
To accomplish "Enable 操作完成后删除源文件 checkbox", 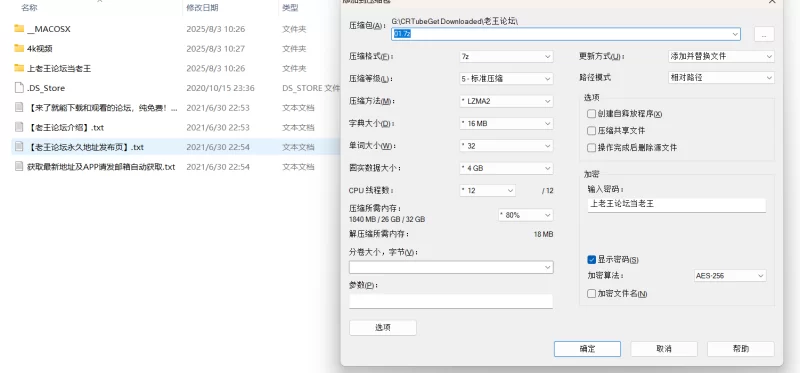I will tap(591, 148).
